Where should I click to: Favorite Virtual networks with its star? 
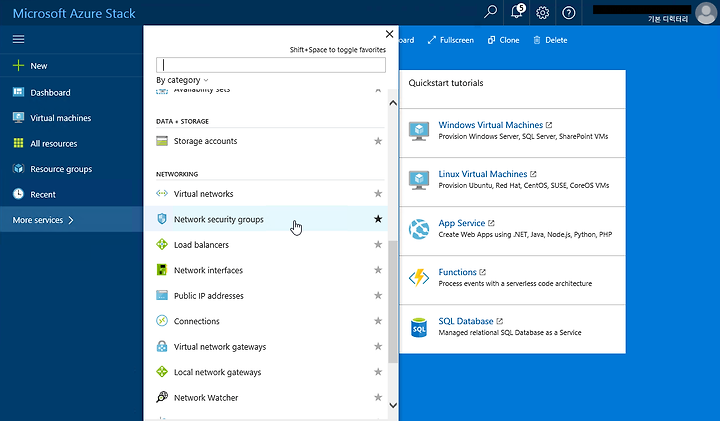click(x=378, y=193)
